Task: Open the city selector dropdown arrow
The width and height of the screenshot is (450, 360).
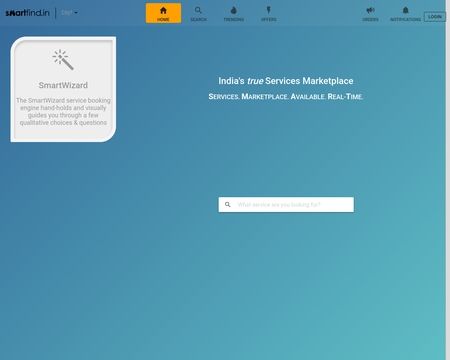Action: 76,13
